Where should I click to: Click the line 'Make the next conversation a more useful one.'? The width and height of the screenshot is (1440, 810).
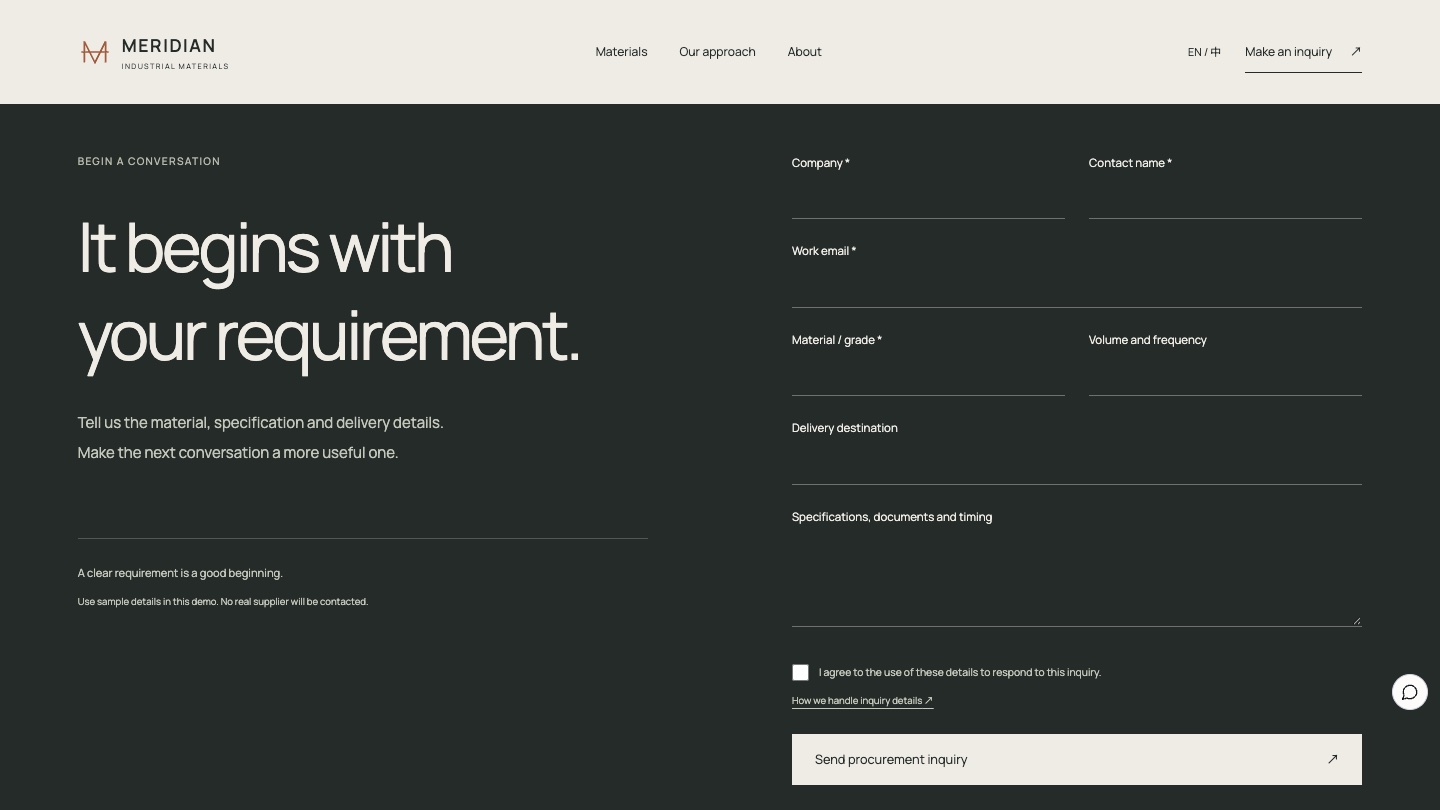[238, 453]
